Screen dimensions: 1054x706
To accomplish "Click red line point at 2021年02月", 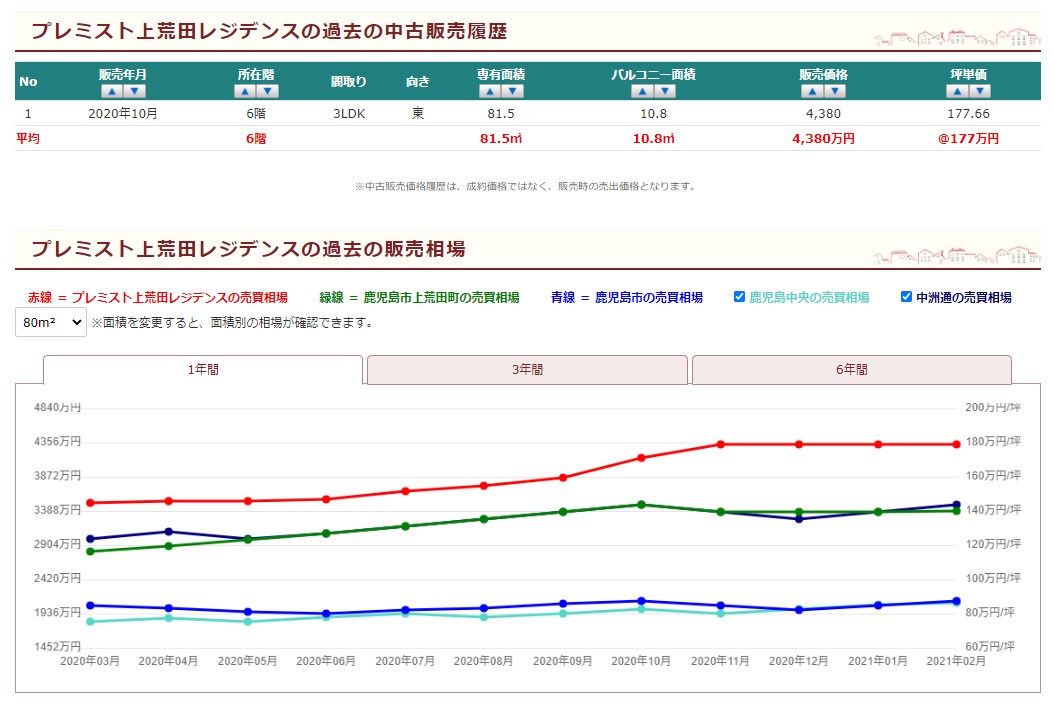I will 957,444.
